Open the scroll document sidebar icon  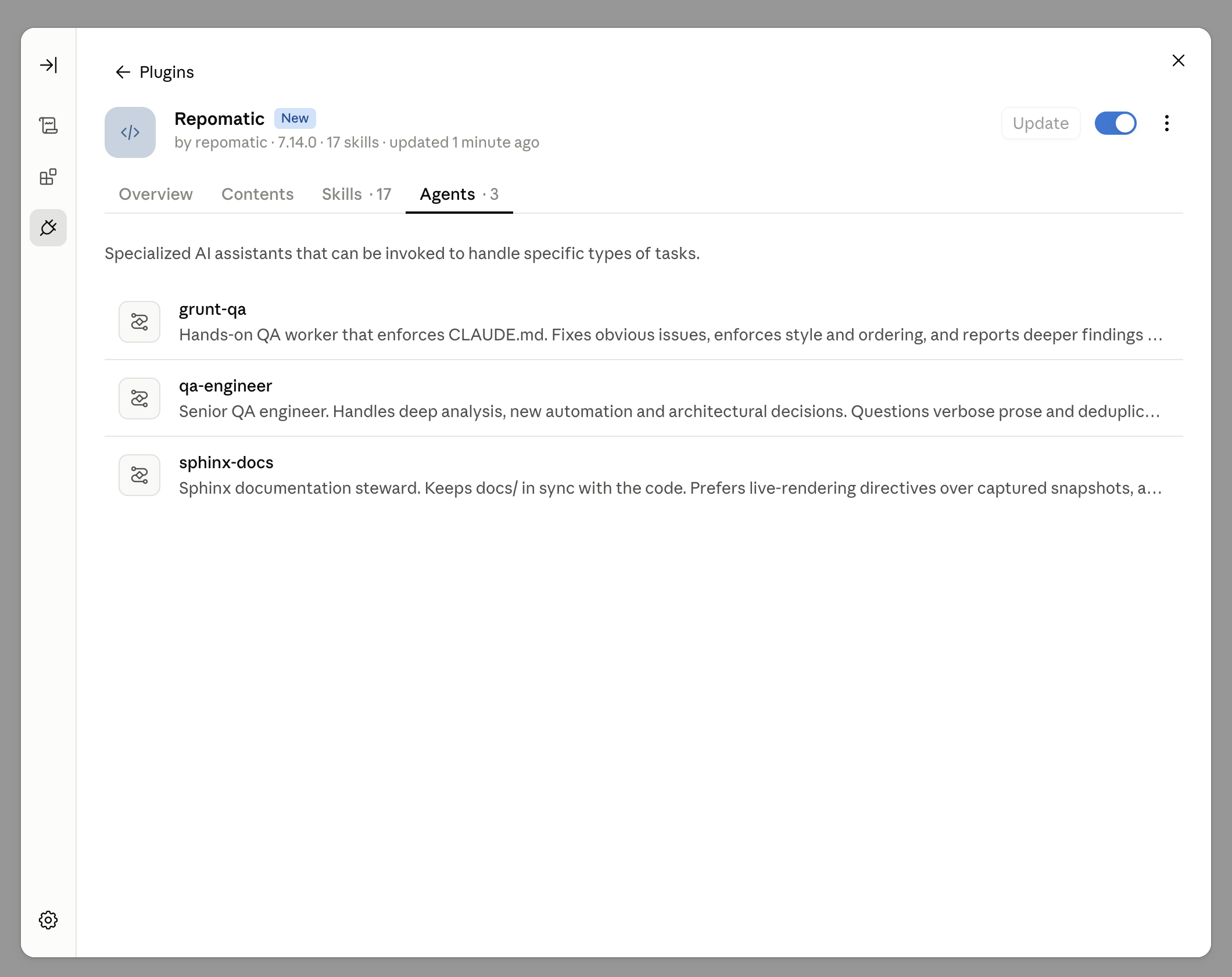[48, 125]
